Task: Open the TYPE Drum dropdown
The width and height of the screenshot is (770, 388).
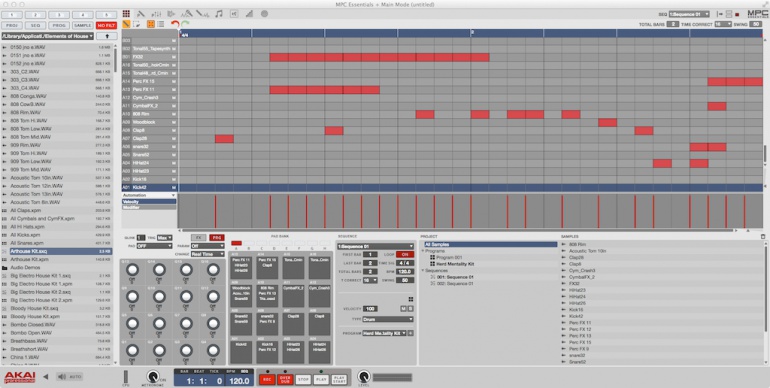Action: click(x=388, y=319)
